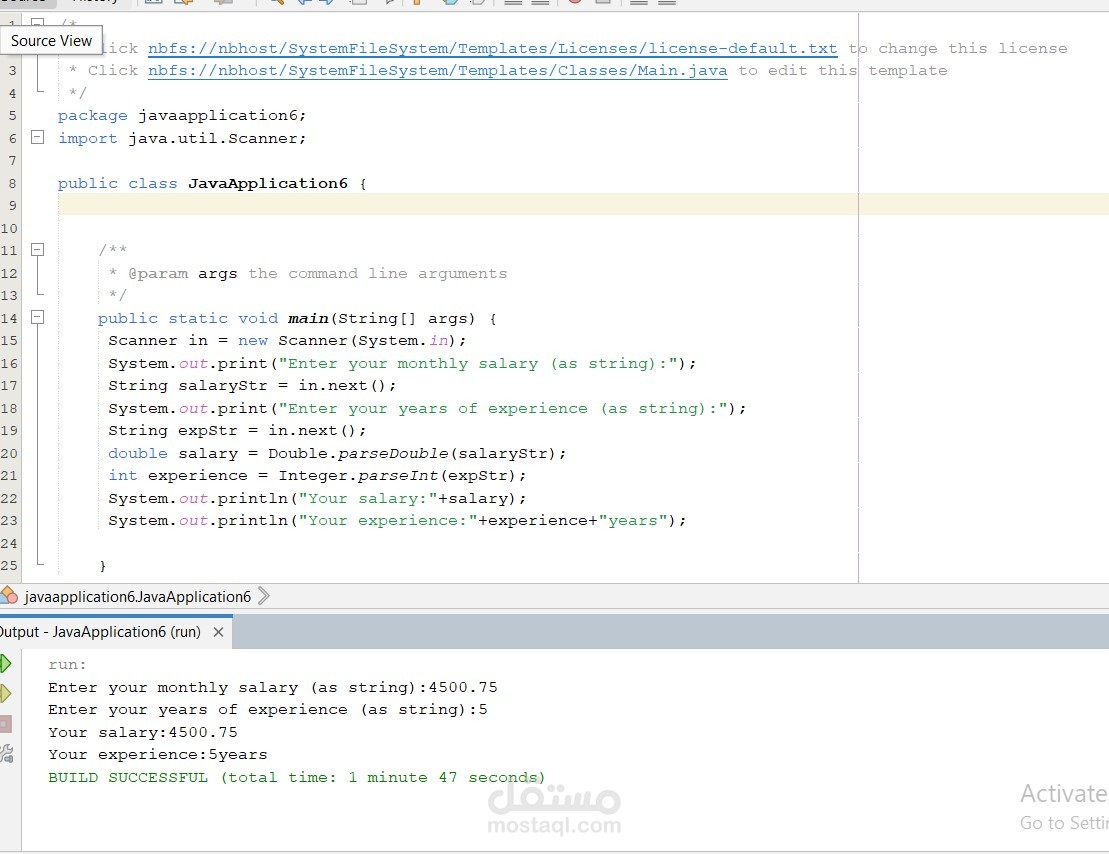Click "package javaapplication6;" code line
The height and width of the screenshot is (854, 1109).
[x=182, y=115]
